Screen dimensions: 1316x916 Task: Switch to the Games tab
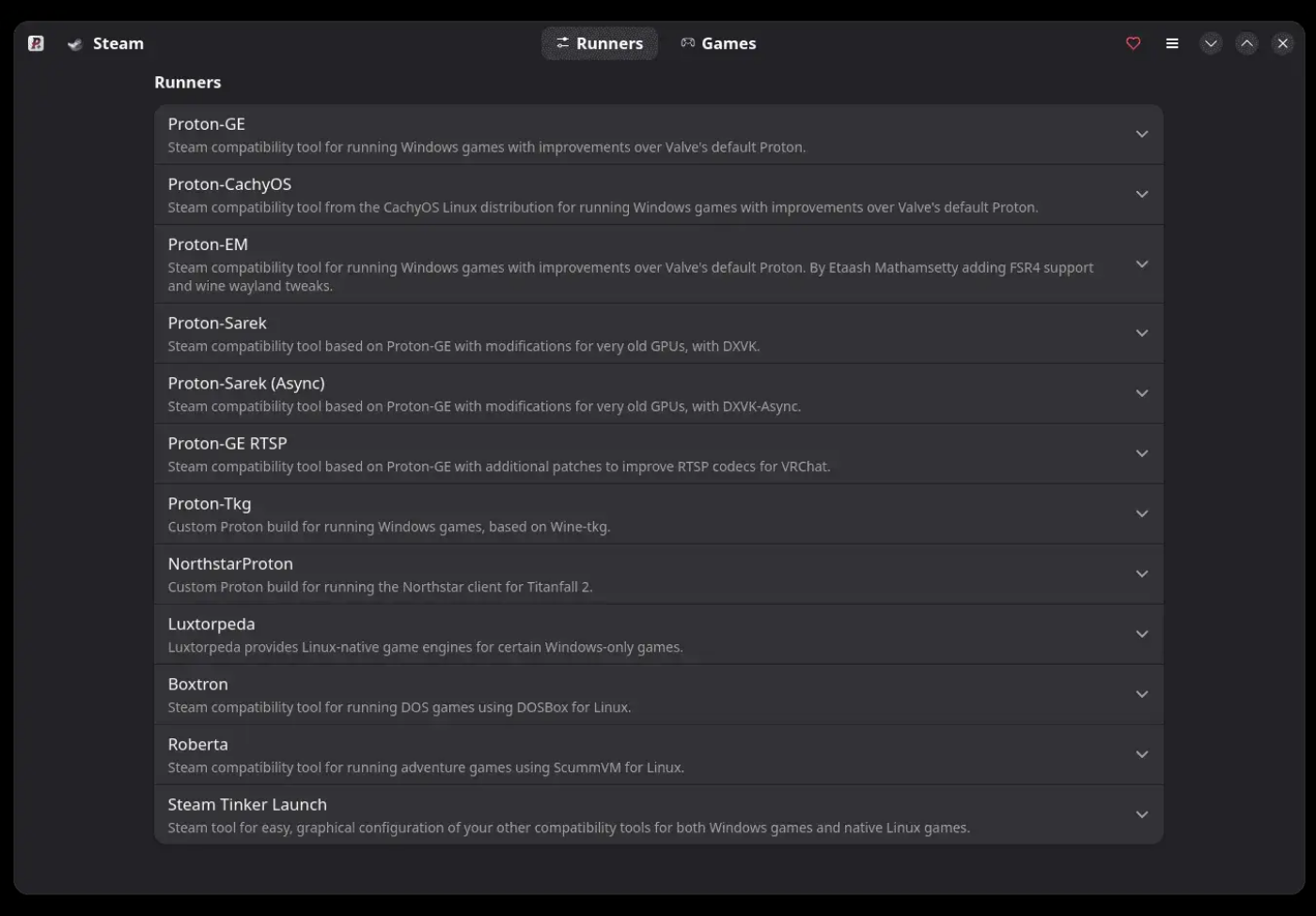(x=718, y=43)
